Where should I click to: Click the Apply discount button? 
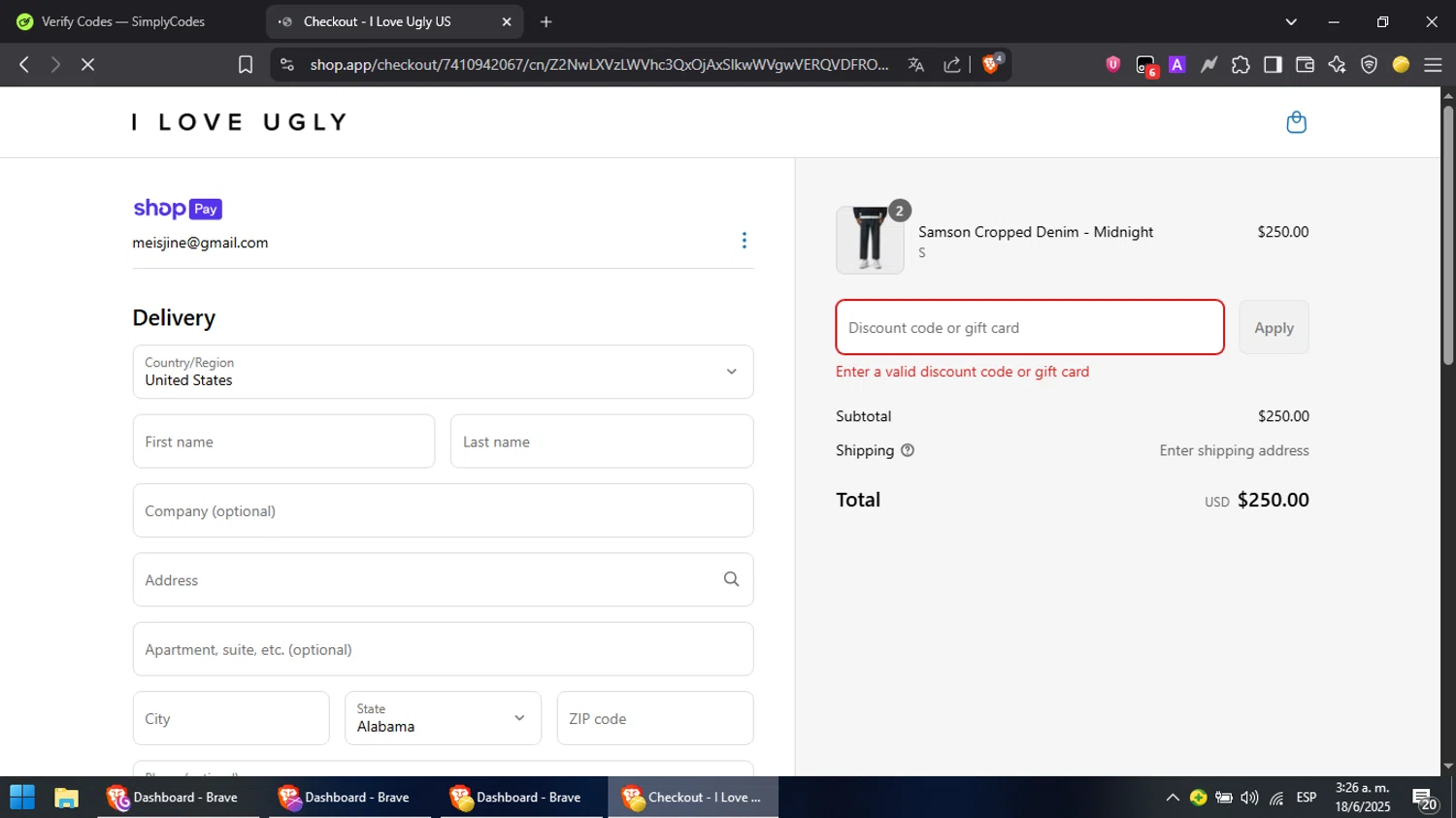(1274, 328)
